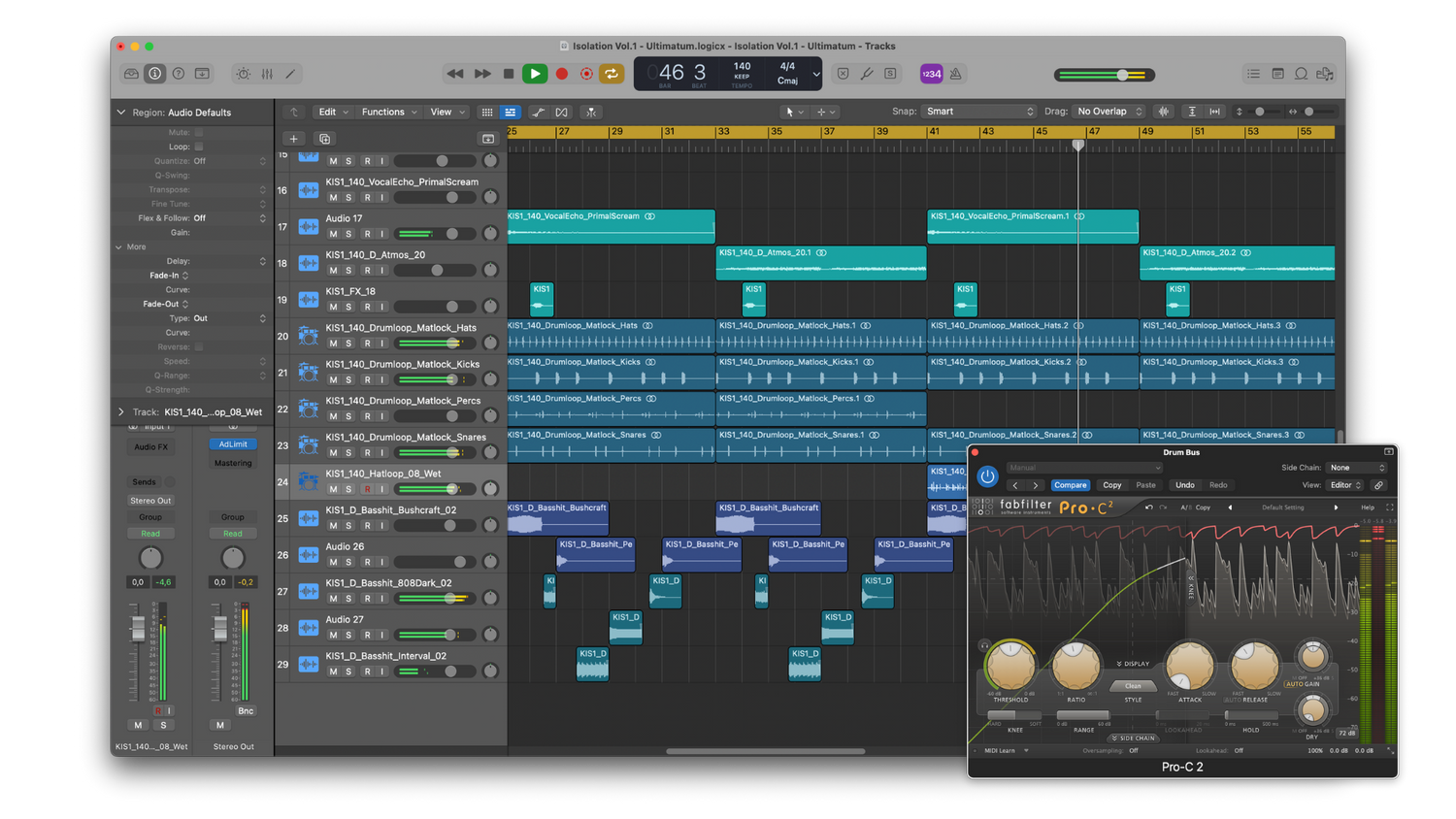Toggle the Cycle mode button
This screenshot has height=819, width=1456.
pyautogui.click(x=612, y=74)
